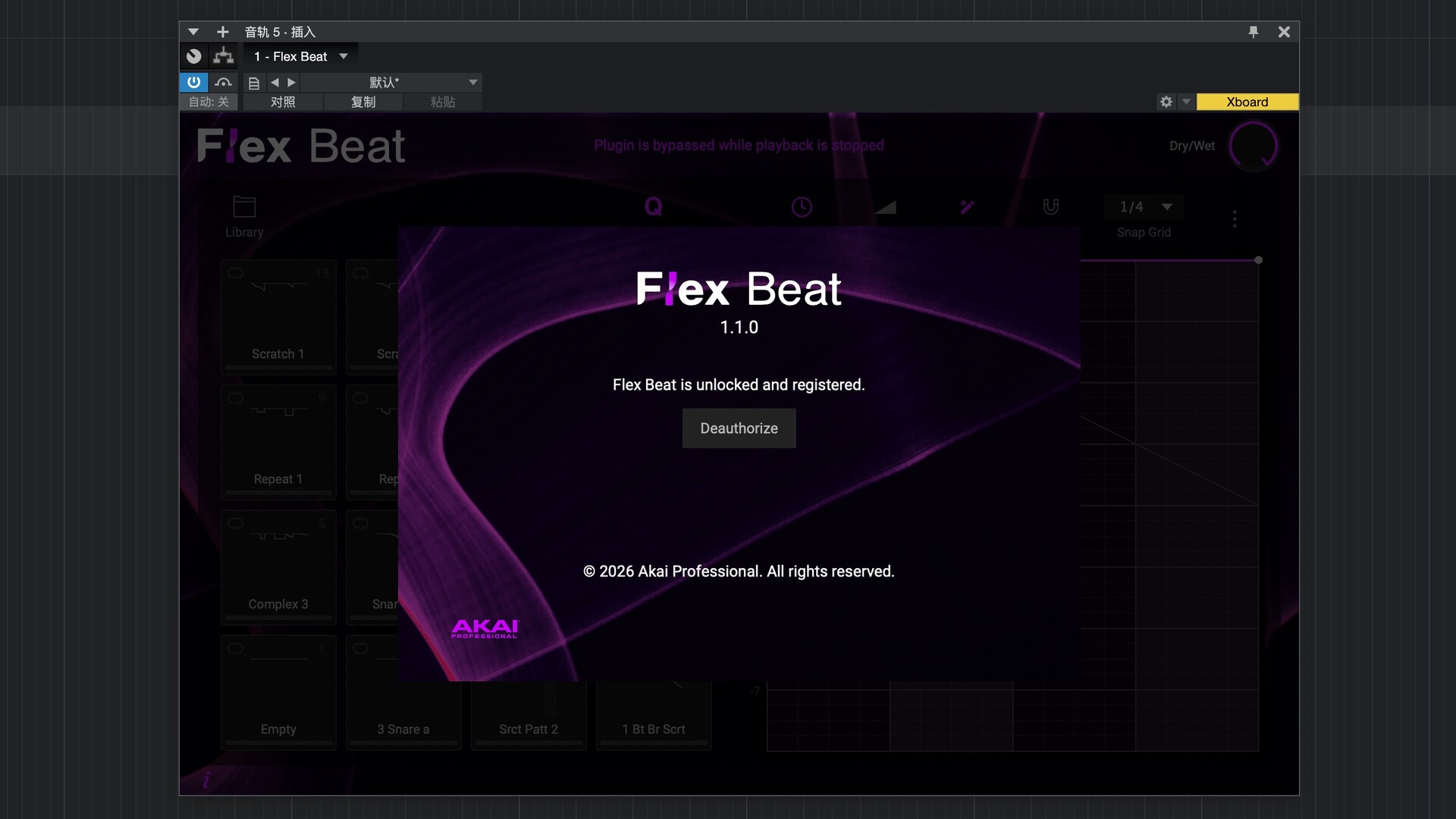
Task: Go to previous preset arrow
Action: pyautogui.click(x=275, y=82)
